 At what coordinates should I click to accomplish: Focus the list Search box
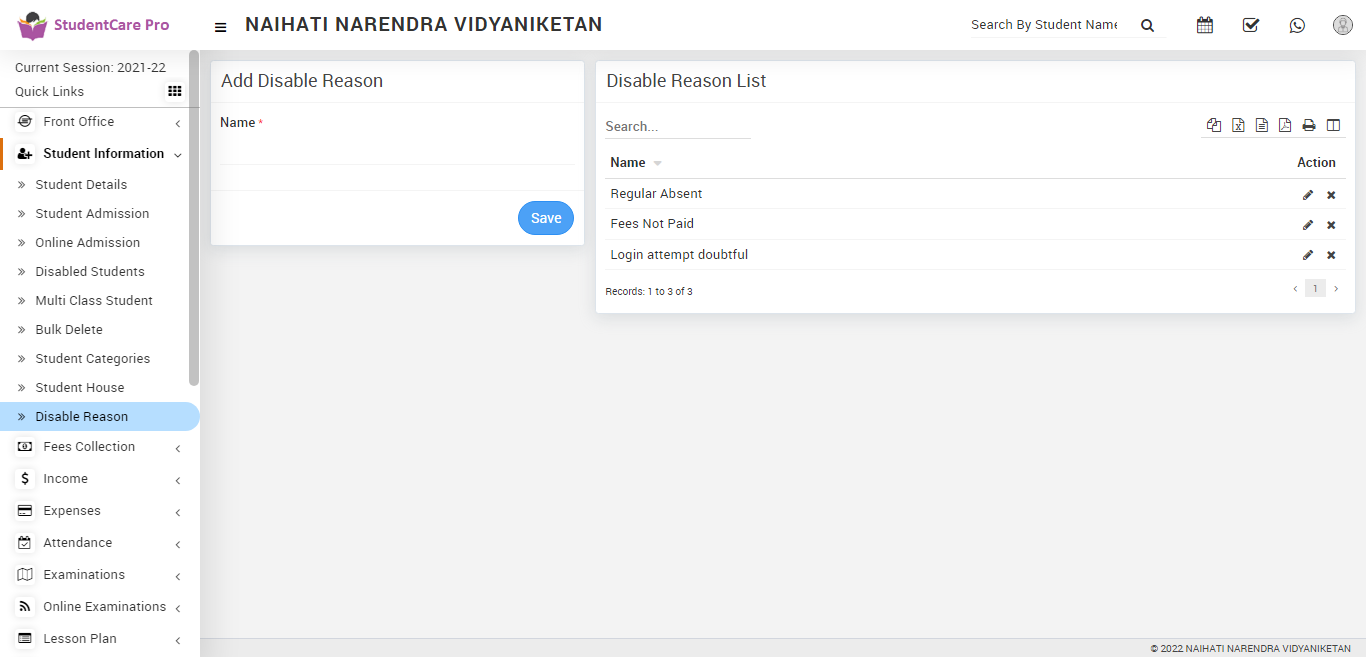[x=678, y=126]
